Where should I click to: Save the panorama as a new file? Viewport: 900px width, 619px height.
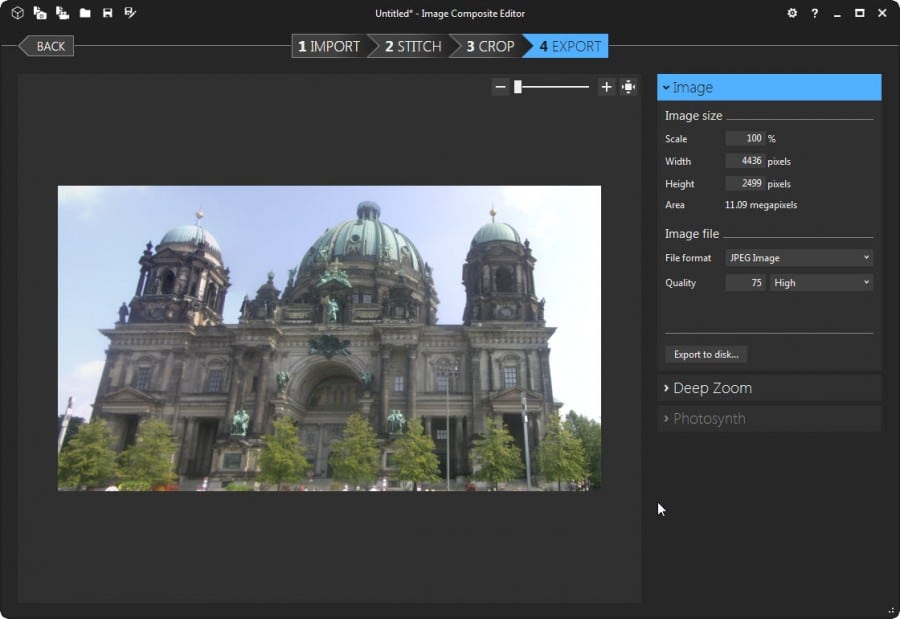click(x=129, y=13)
